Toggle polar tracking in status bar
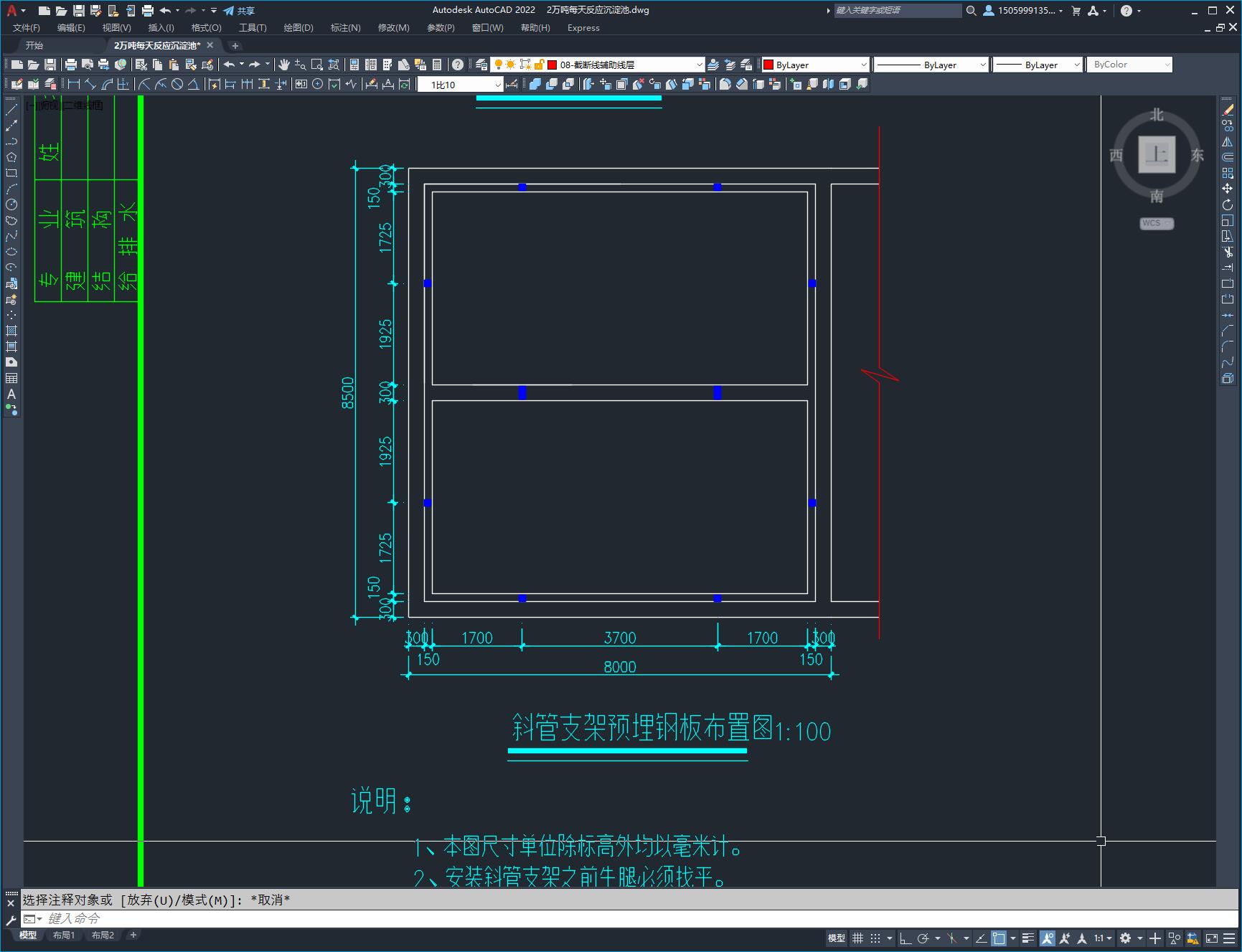 923,938
